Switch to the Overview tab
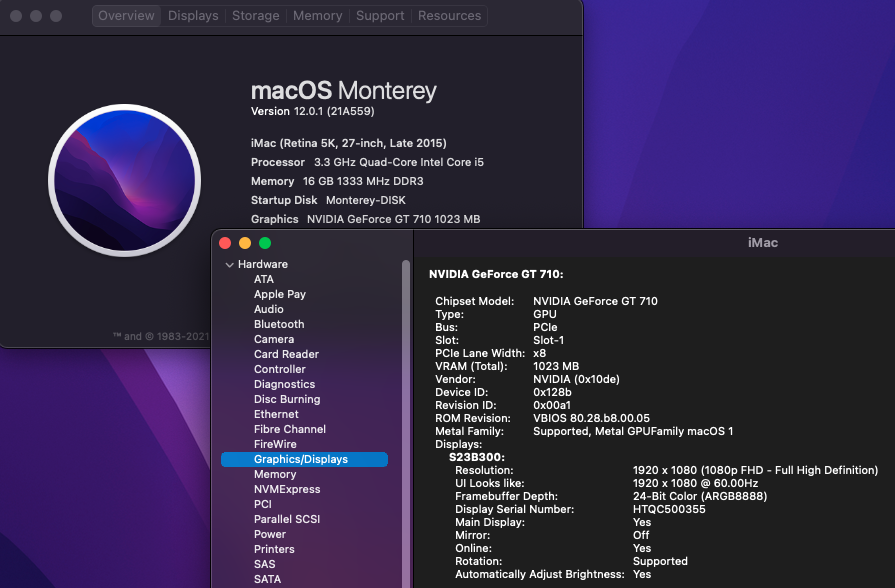 126,15
